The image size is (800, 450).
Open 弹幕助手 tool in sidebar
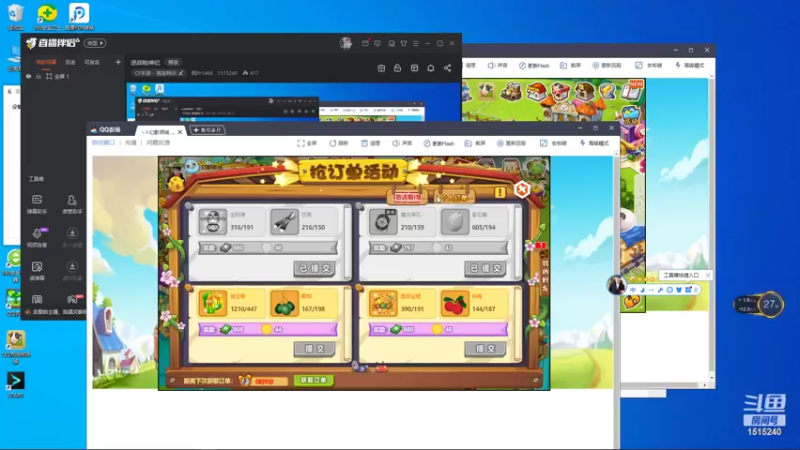37,204
